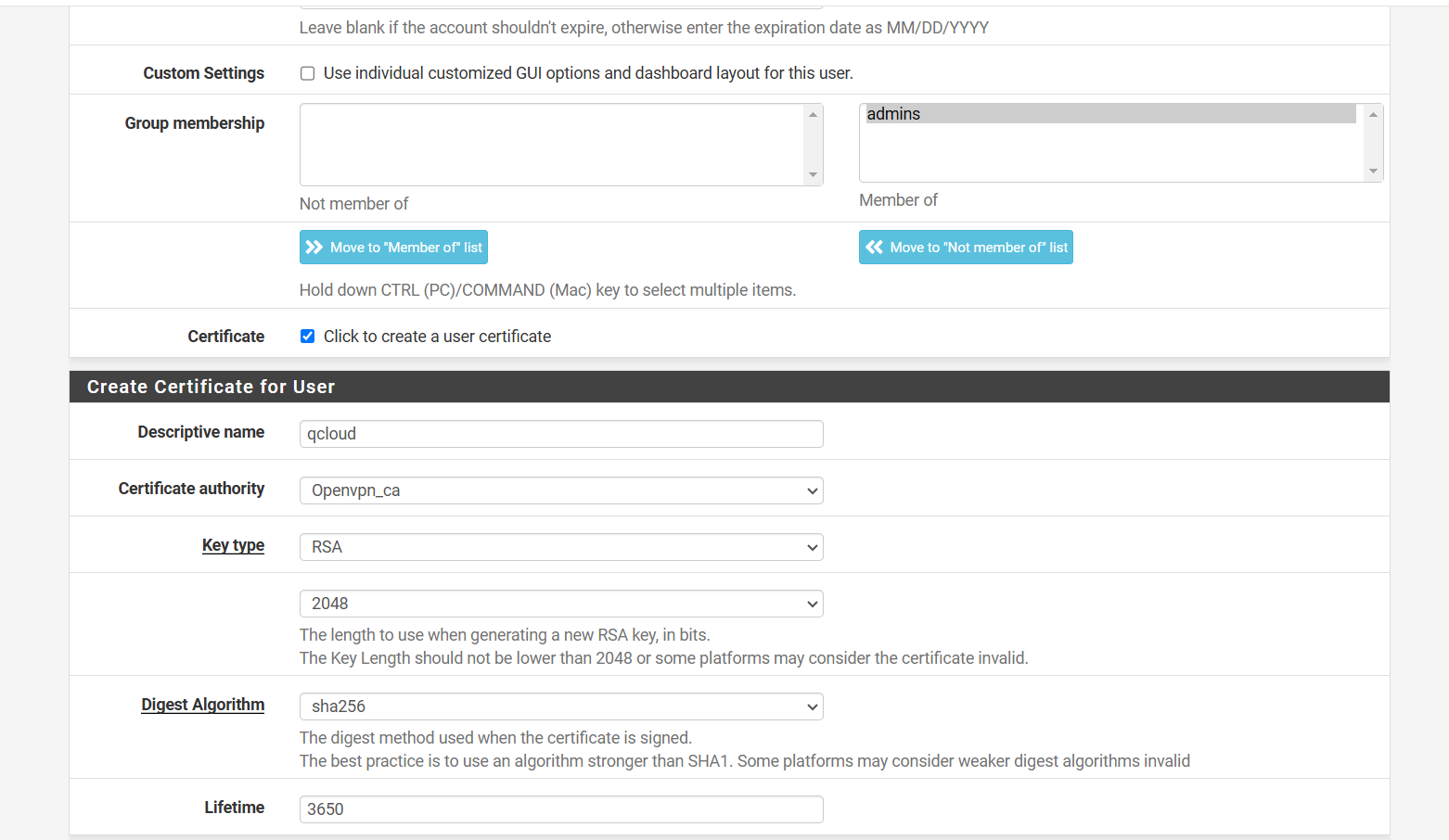Open the Digest Algorithm sha256 dropdown
Screen dimensions: 1449x840
coord(561,706)
